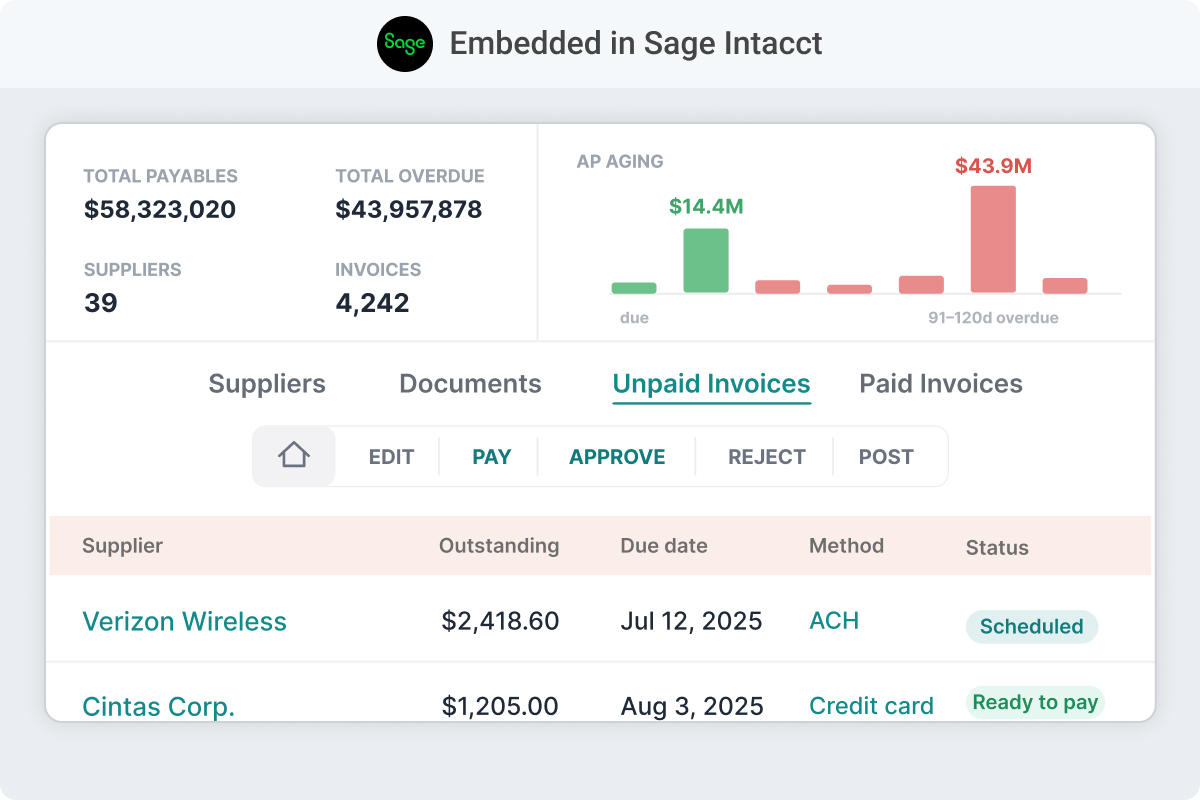Click the invoices count 4,242
The height and width of the screenshot is (800, 1200).
click(372, 303)
